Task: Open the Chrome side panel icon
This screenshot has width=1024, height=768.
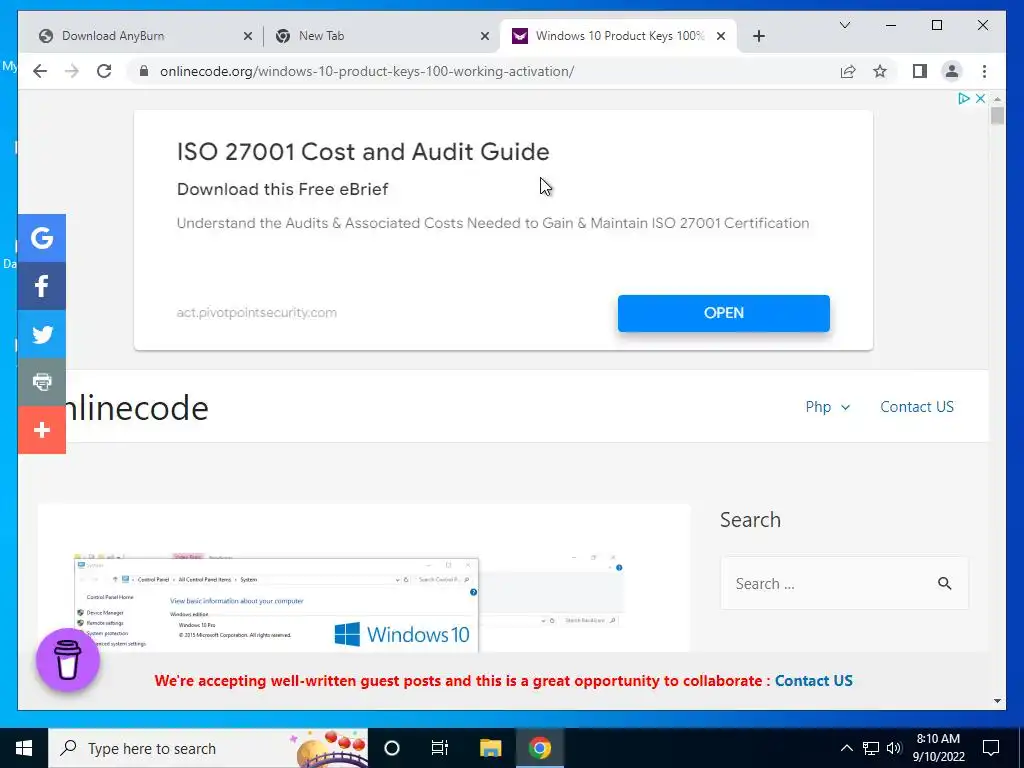Action: coord(920,71)
